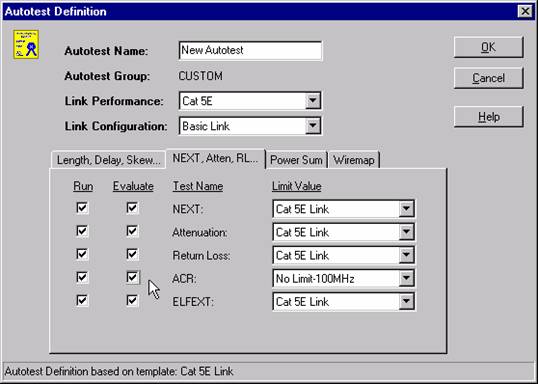The width and height of the screenshot is (538, 384).
Task: Click the Run column header
Action: pyautogui.click(x=83, y=186)
